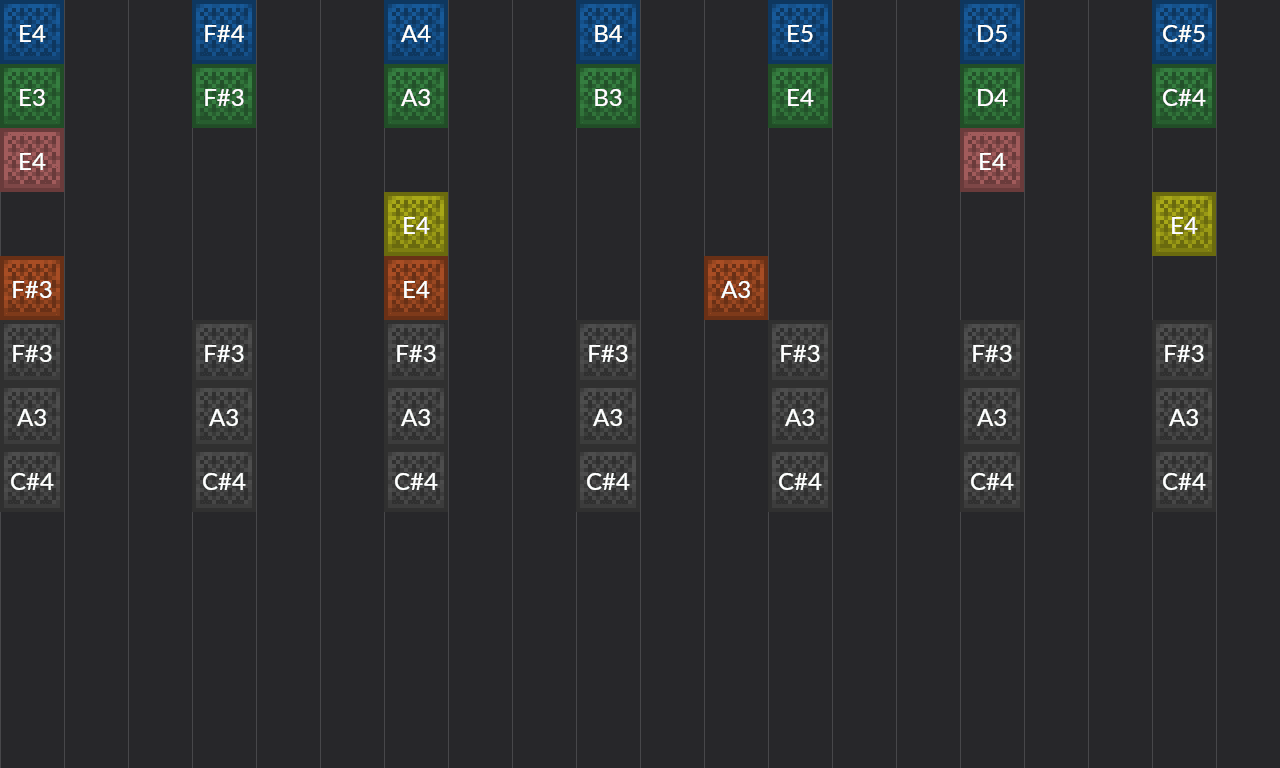Select the blue E5 note block
The image size is (1280, 768).
coord(800,32)
